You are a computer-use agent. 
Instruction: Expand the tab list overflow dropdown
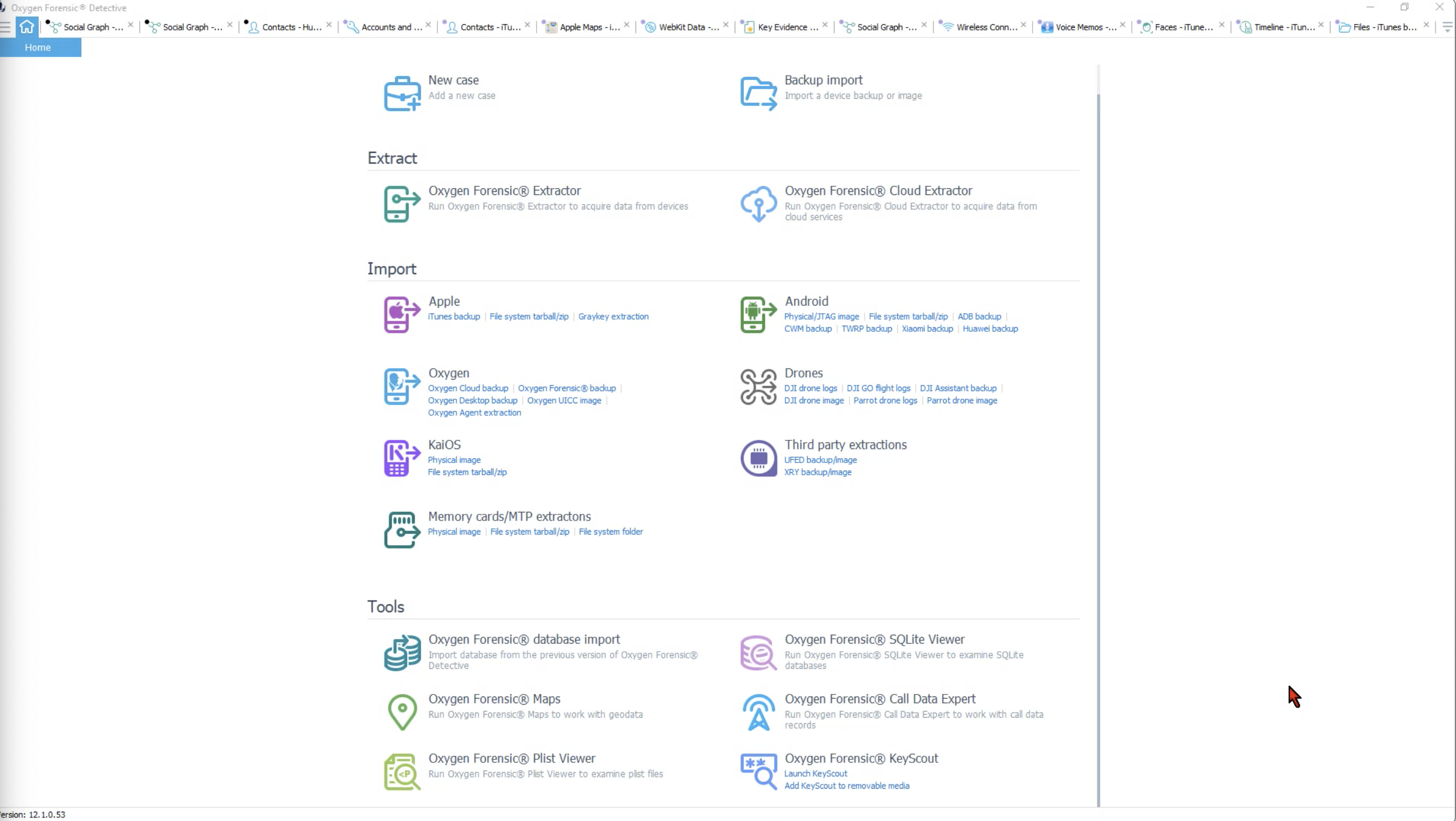click(x=1447, y=27)
